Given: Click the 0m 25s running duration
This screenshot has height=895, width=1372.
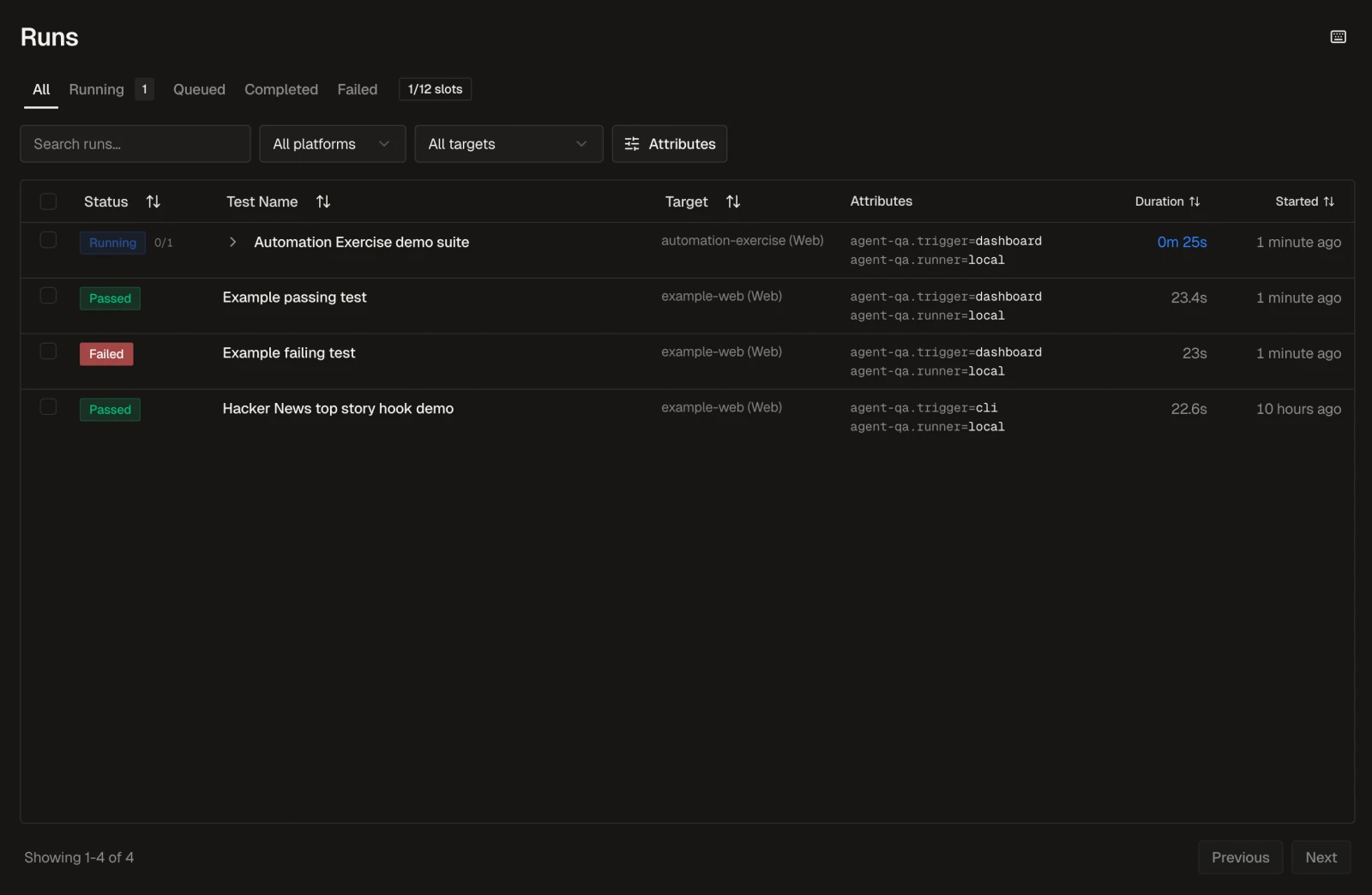Looking at the screenshot, I should pos(1182,243).
